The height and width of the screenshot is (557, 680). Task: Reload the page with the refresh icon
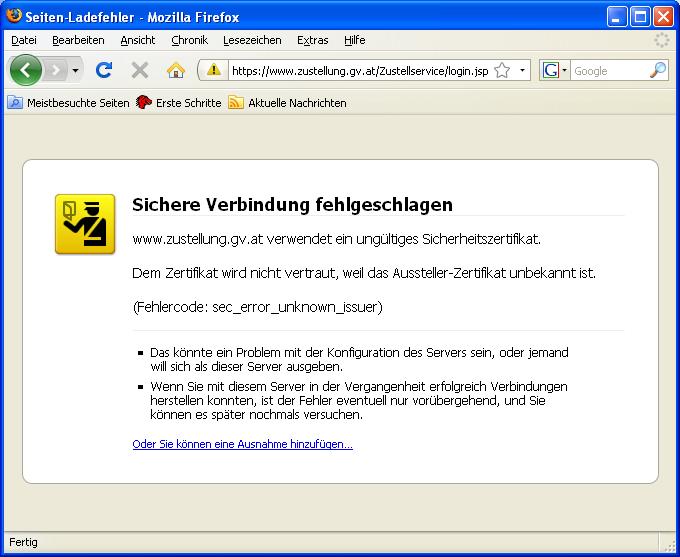tap(103, 70)
